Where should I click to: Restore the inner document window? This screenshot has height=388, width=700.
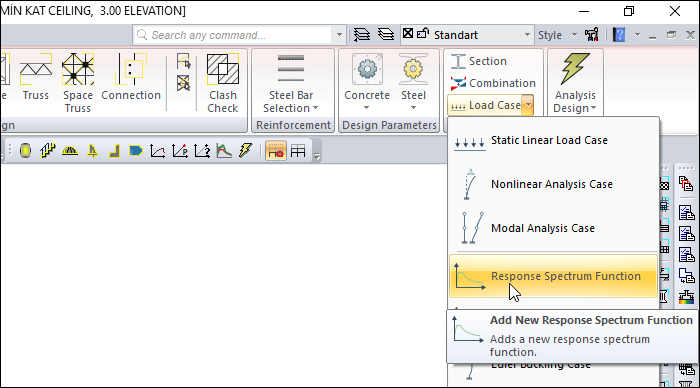pos(671,35)
